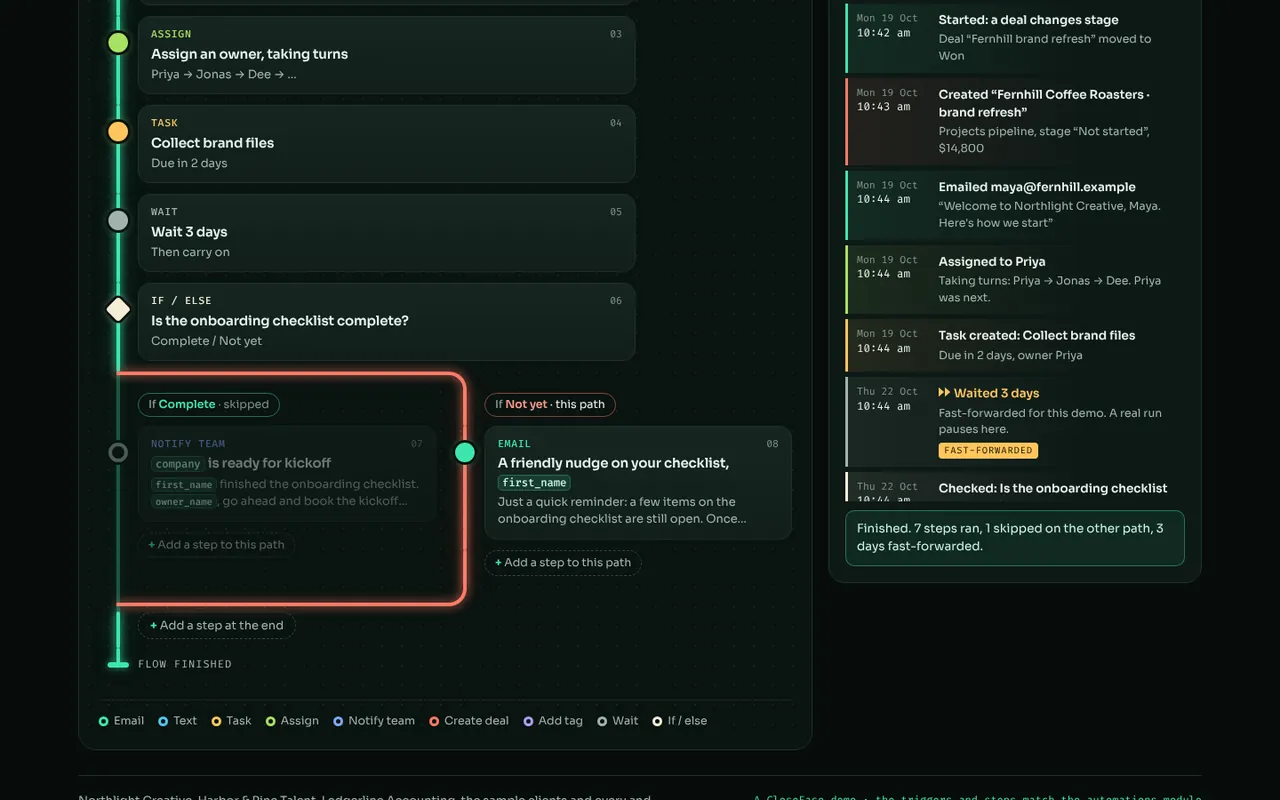Select the teal Email step node circle

(465, 453)
